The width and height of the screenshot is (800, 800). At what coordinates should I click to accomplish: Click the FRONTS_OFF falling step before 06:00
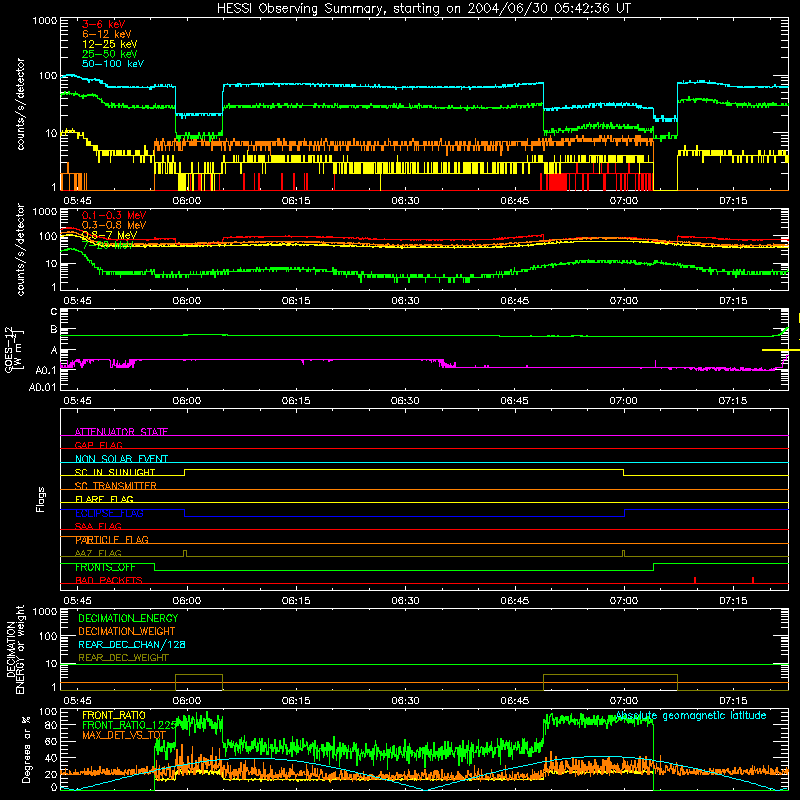pyautogui.click(x=155, y=567)
